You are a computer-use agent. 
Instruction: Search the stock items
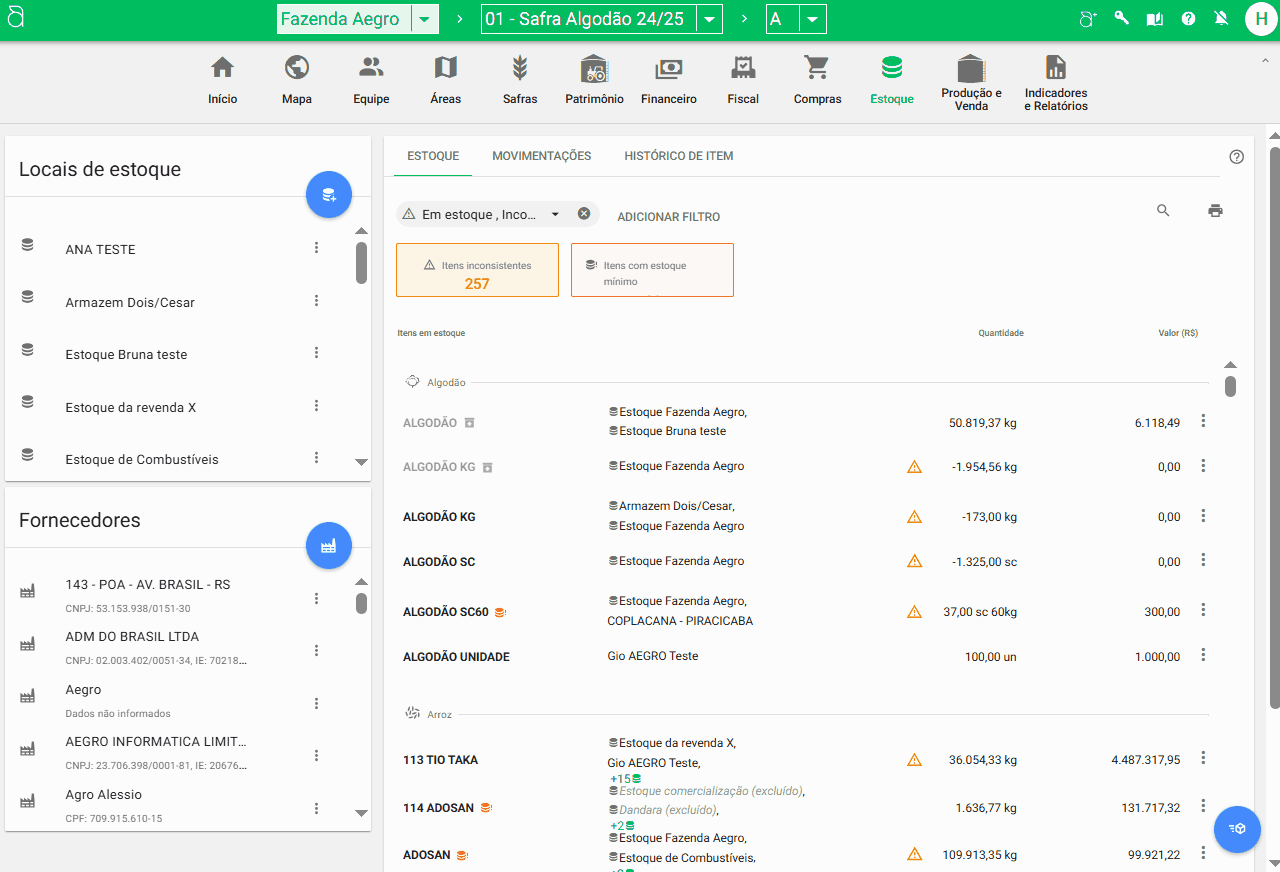1163,211
